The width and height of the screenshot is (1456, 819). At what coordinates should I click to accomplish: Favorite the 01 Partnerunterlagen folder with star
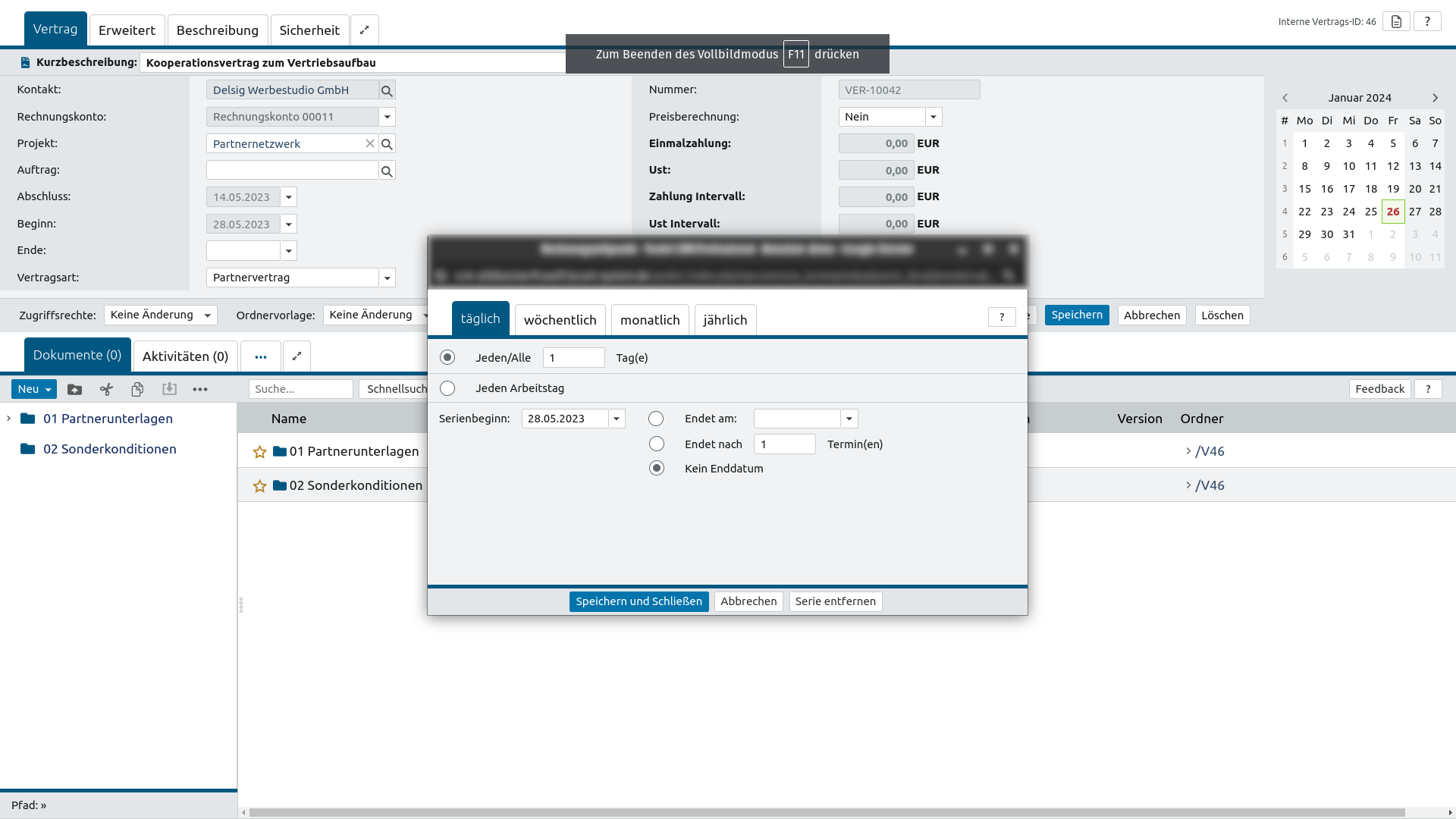point(259,452)
